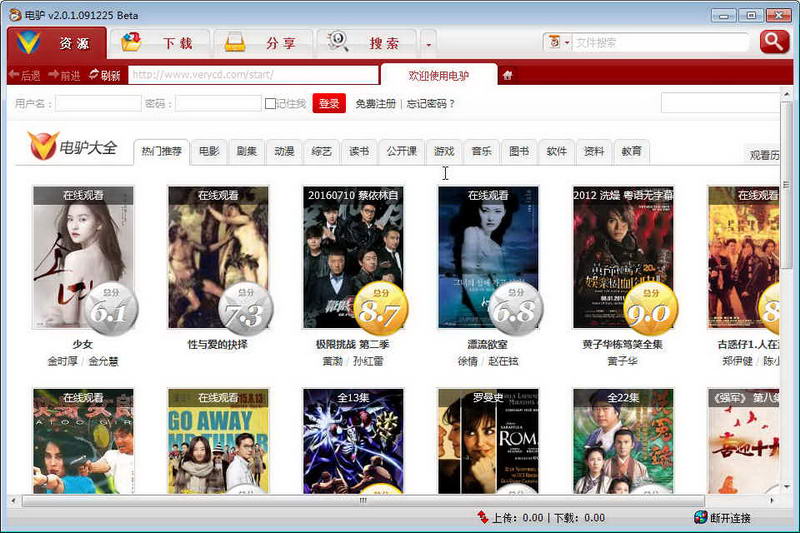Image resolution: width=800 pixels, height=533 pixels.
Task: Click the home icon beside the tab
Action: click(507, 75)
